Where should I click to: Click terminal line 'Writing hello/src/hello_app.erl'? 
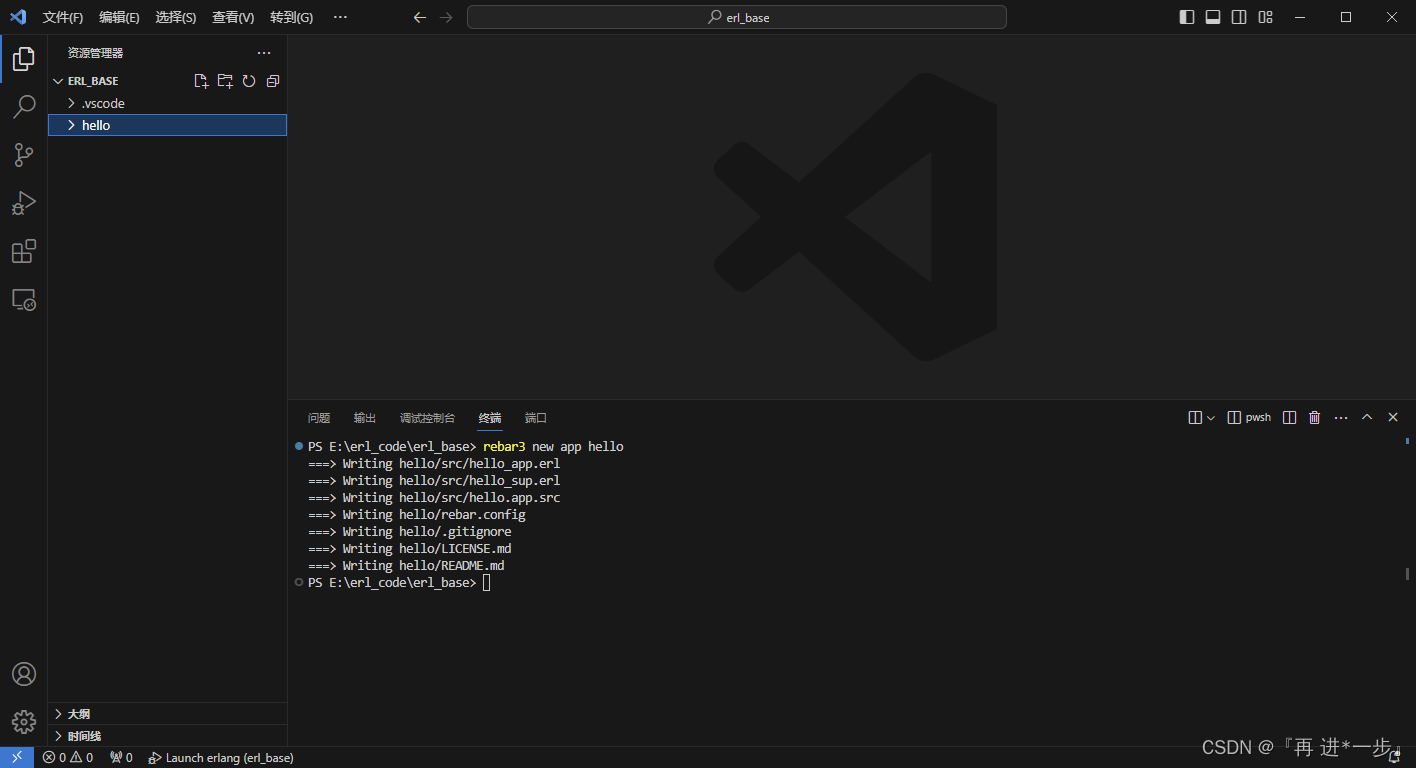click(434, 464)
